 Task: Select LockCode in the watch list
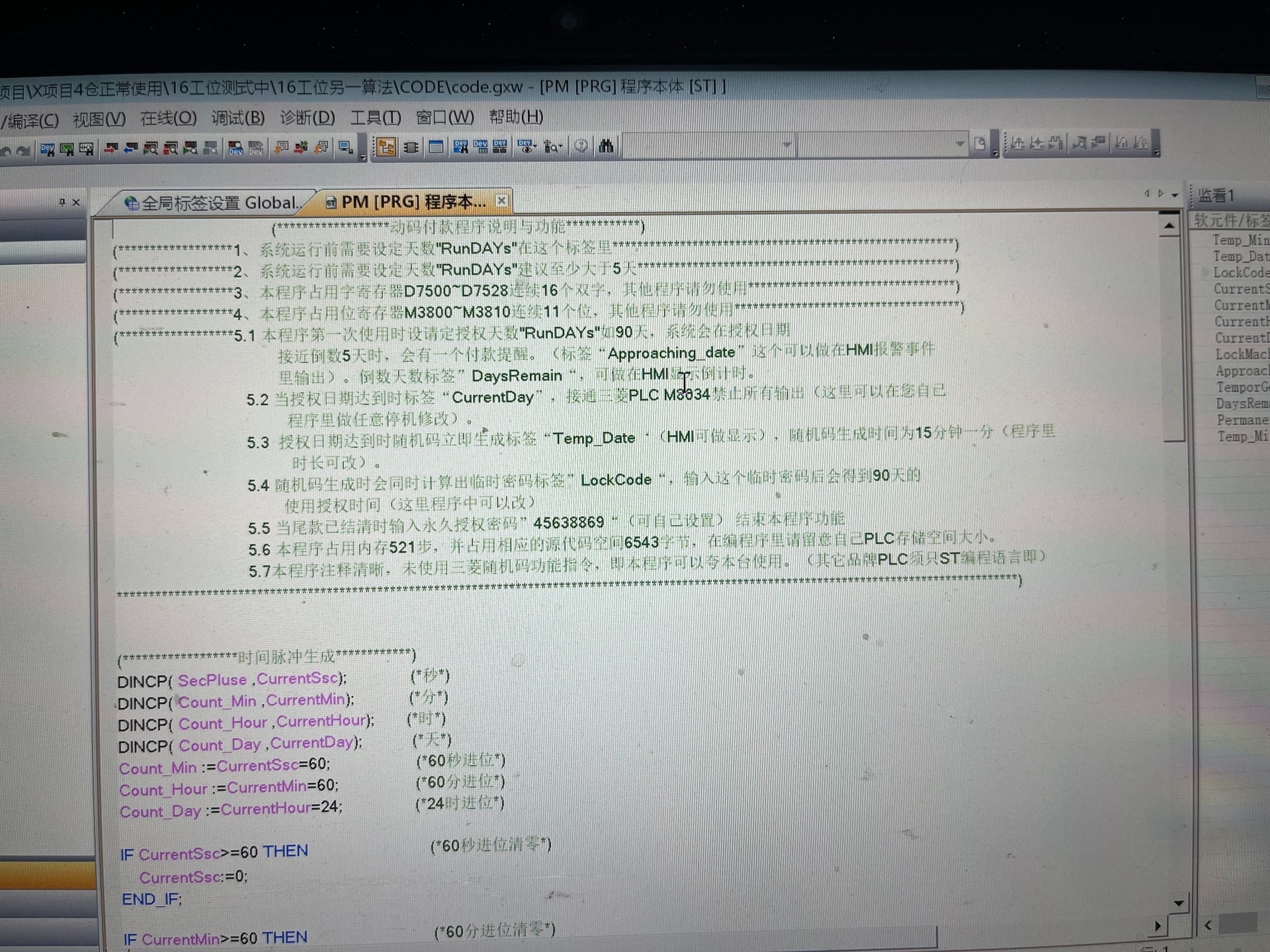[1240, 272]
